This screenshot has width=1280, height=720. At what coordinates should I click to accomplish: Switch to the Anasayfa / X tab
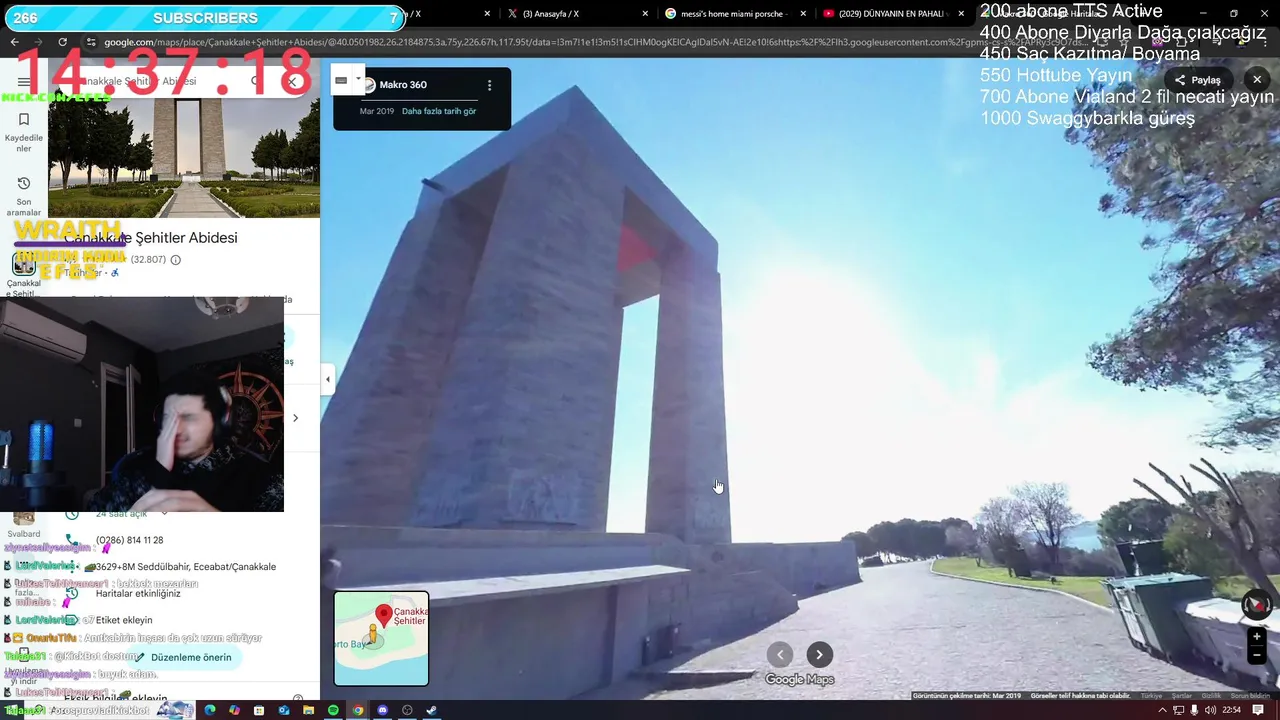pyautogui.click(x=550, y=14)
